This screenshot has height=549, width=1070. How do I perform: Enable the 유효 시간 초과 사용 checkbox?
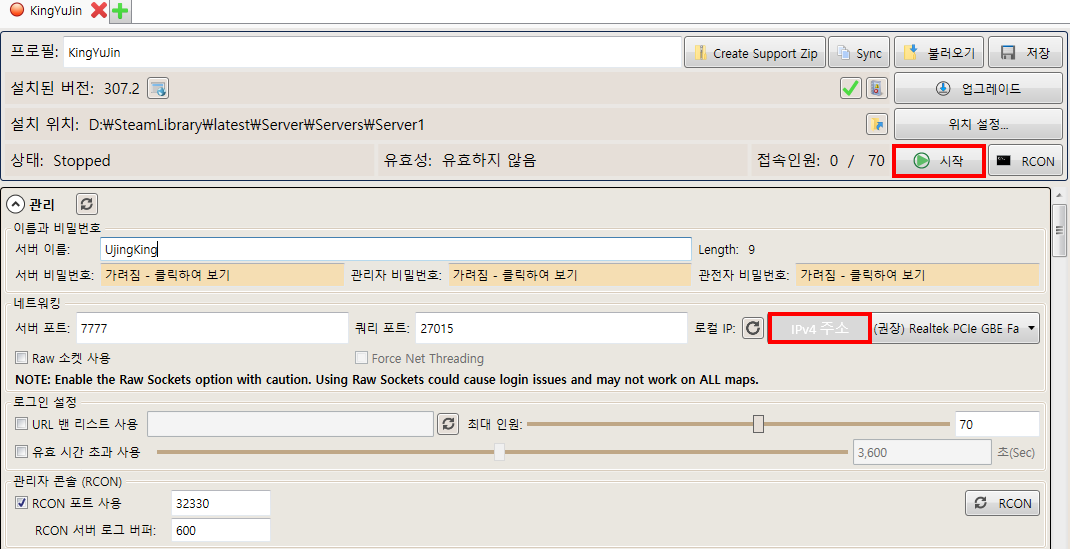(x=22, y=451)
